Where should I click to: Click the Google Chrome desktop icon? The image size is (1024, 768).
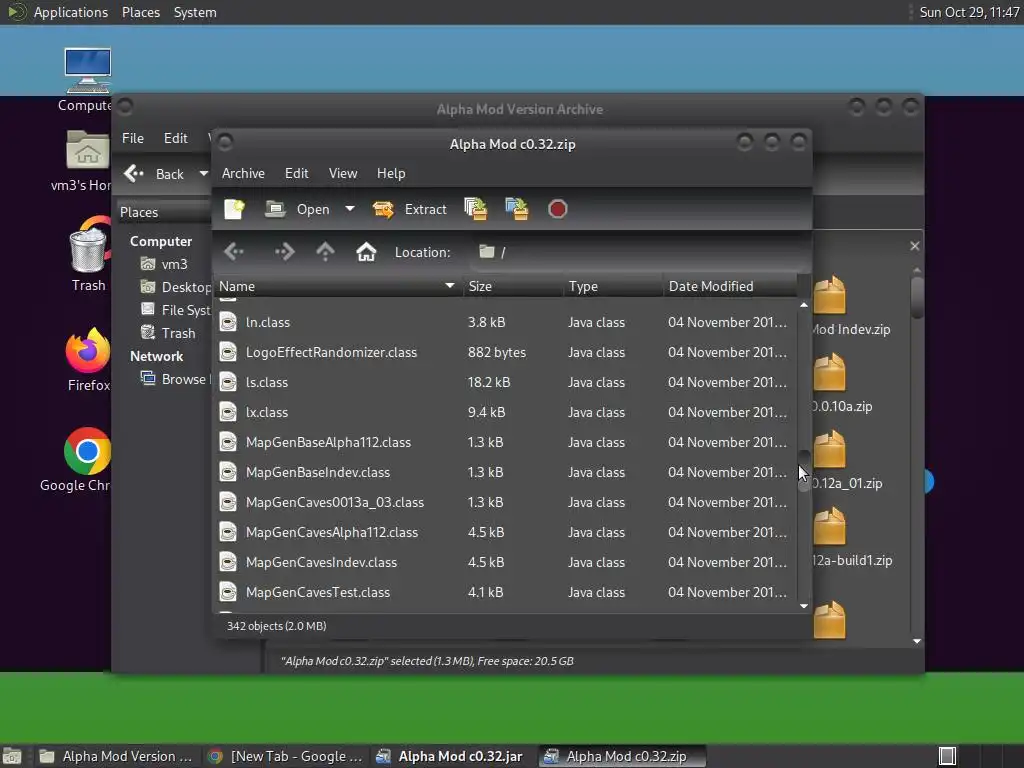[88, 451]
